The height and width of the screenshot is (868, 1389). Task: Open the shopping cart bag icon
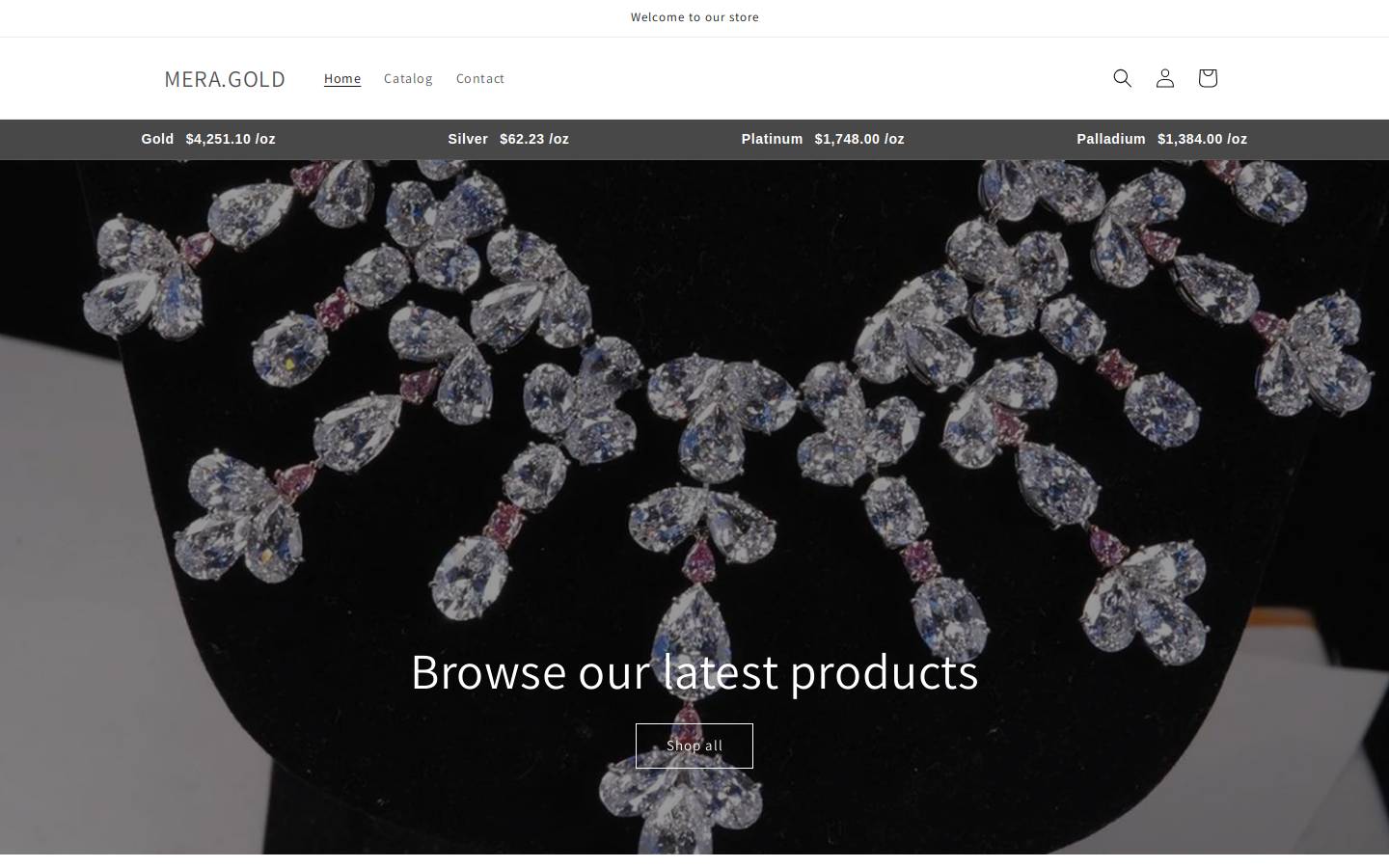coord(1207,78)
